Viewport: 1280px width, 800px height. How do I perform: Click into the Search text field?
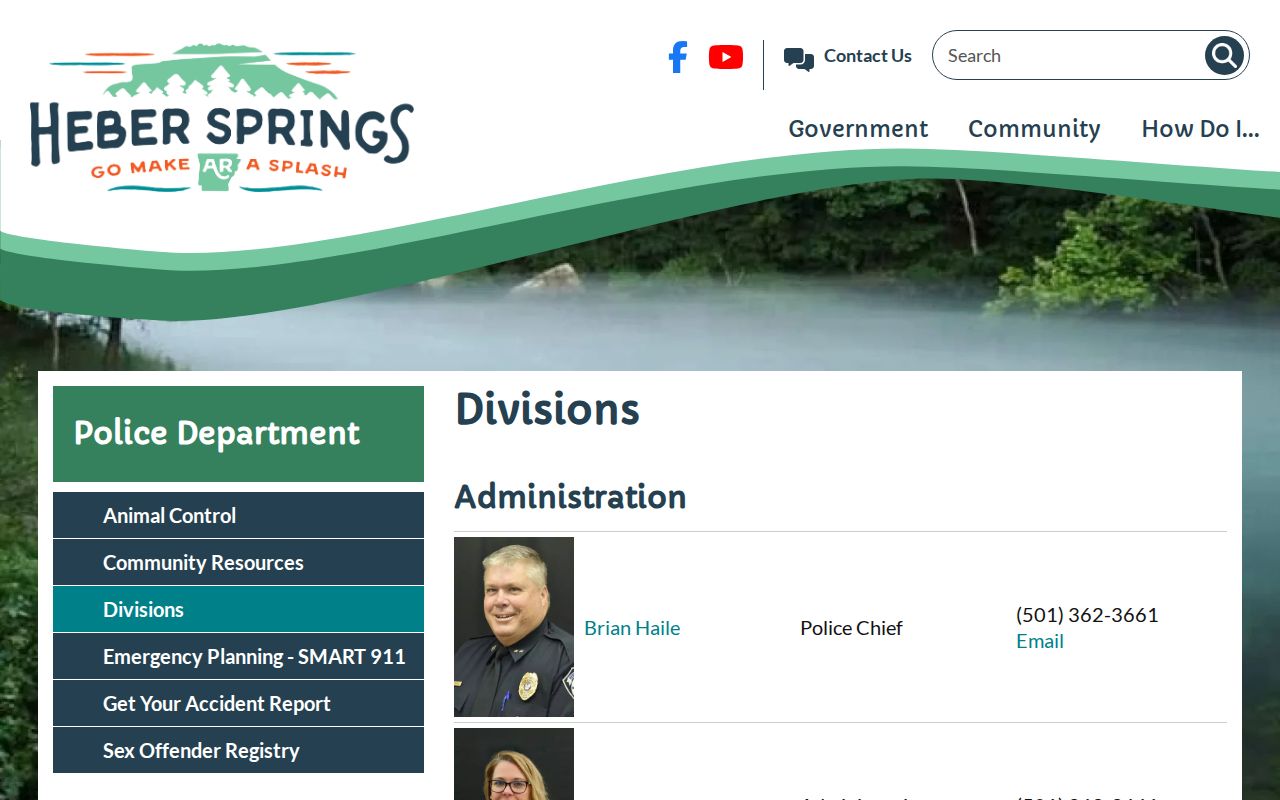click(x=1068, y=56)
